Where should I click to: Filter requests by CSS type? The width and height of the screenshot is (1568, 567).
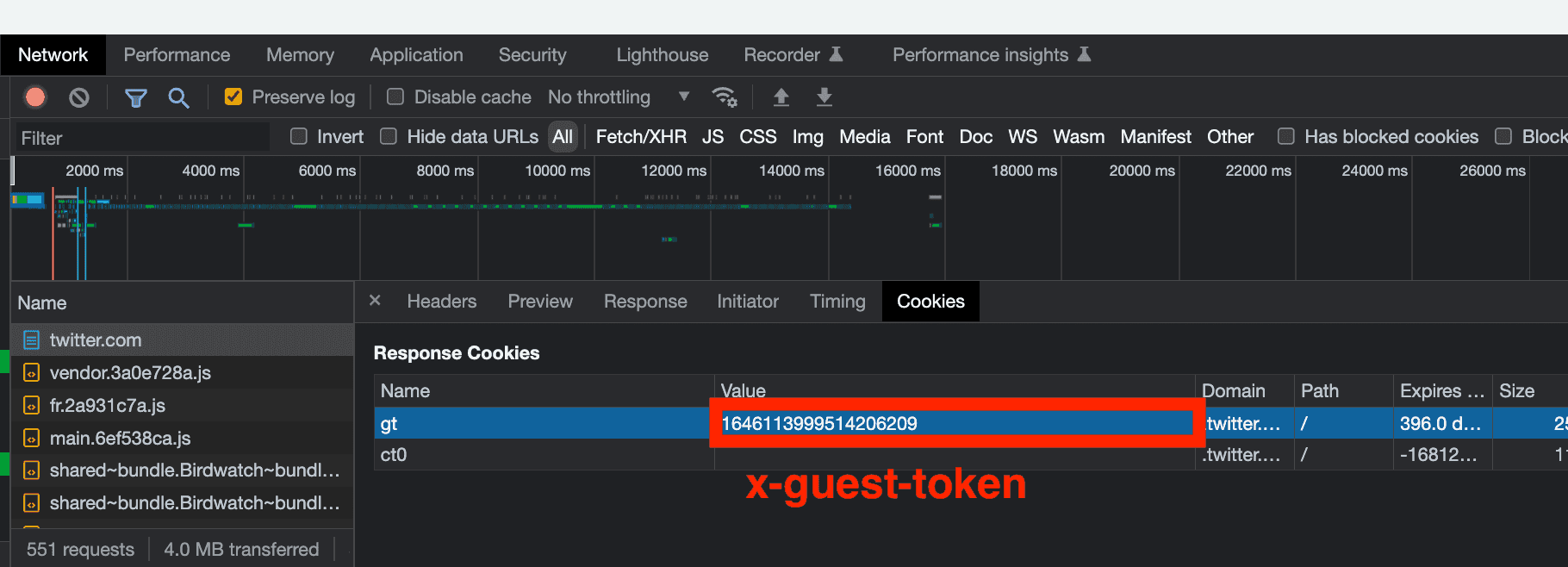click(757, 137)
